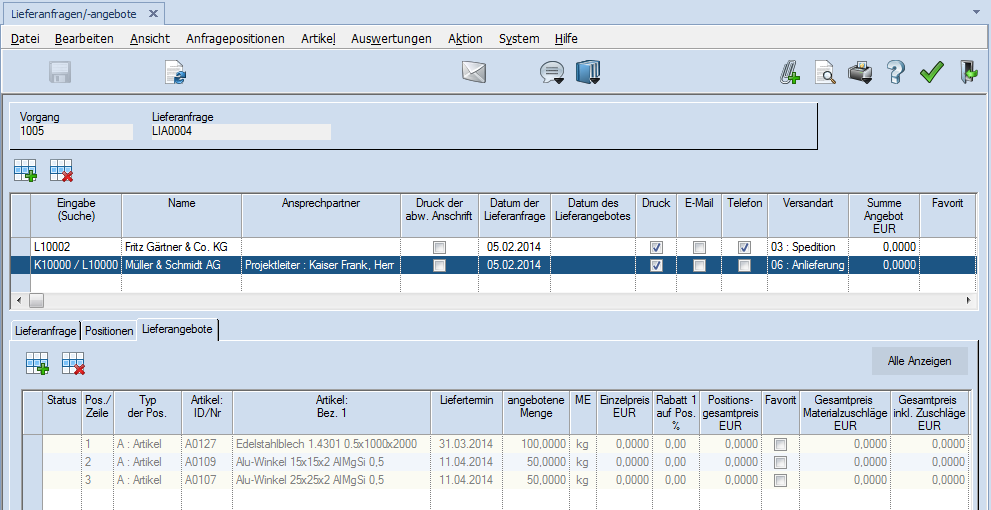The image size is (991, 510).
Task: Select the Fritz Gärtner & Co. KG row
Action: (175, 247)
